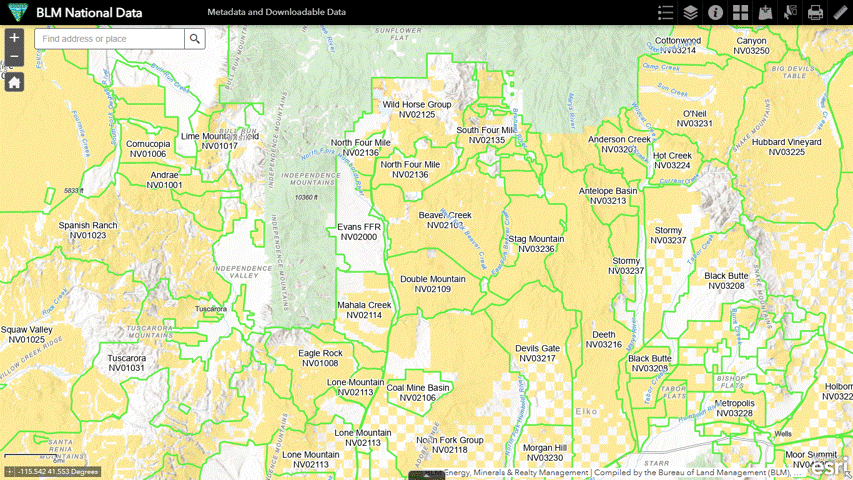This screenshot has width=853, height=480.
Task: Select Double Mountain NV02109 allotment
Action: coord(432,284)
